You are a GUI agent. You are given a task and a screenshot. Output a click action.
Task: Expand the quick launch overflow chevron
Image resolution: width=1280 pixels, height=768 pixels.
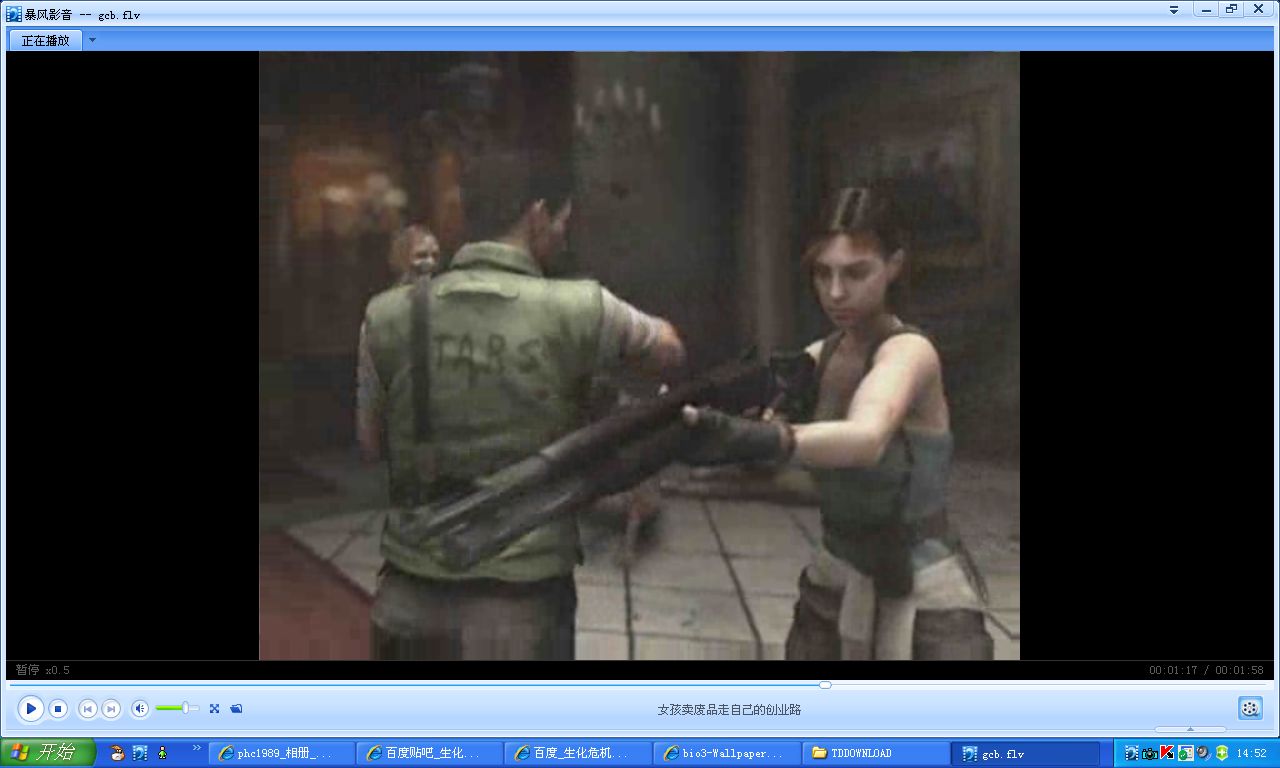click(197, 748)
